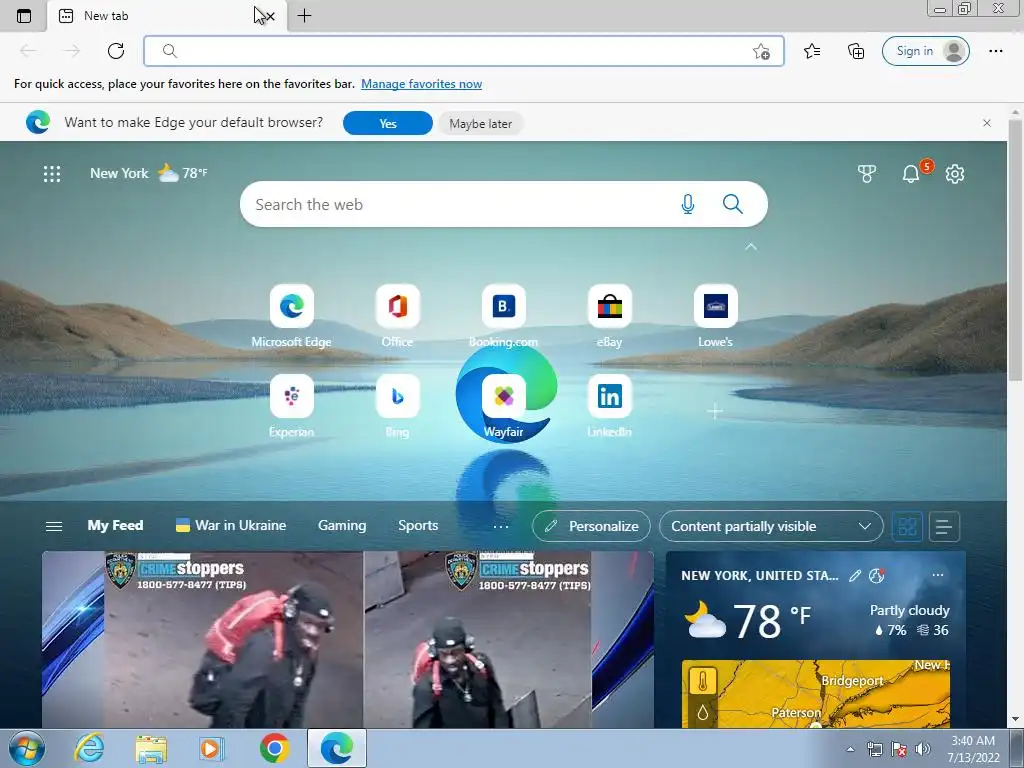Open the Collections icon

[856, 51]
